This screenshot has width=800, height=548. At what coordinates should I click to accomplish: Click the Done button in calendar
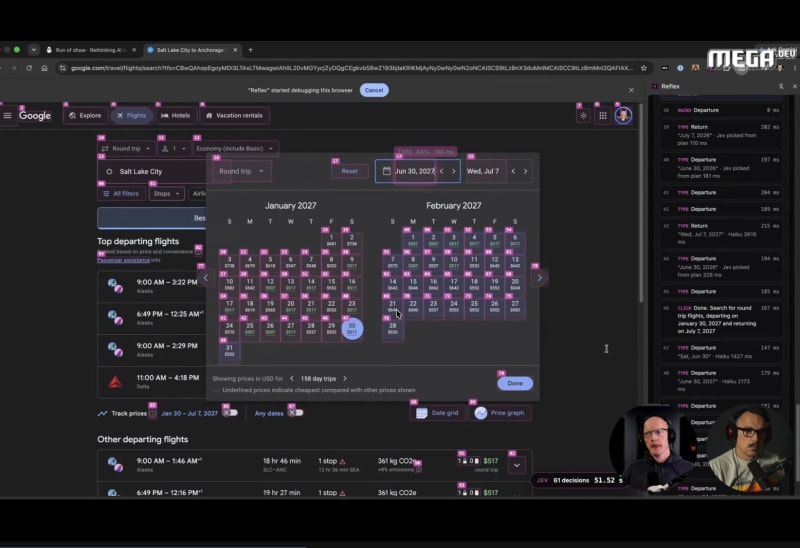pyautogui.click(x=515, y=383)
